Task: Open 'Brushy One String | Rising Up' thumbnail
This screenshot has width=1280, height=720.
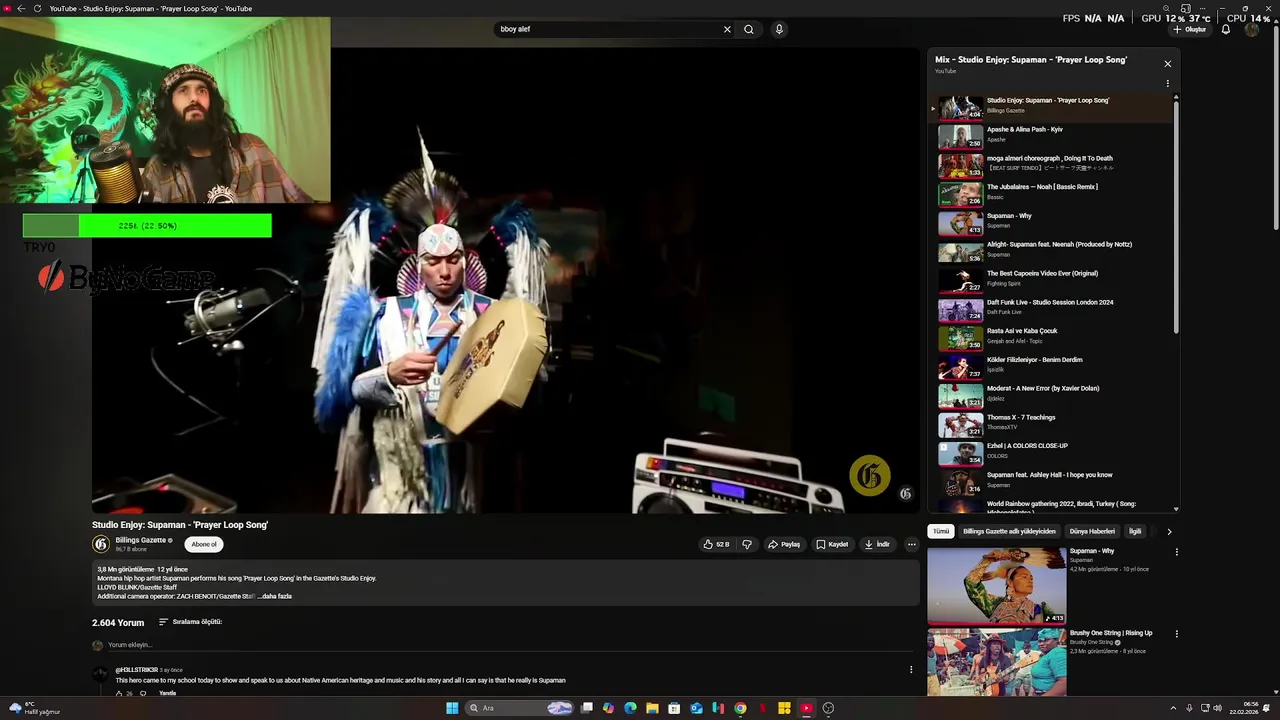Action: tap(996, 662)
